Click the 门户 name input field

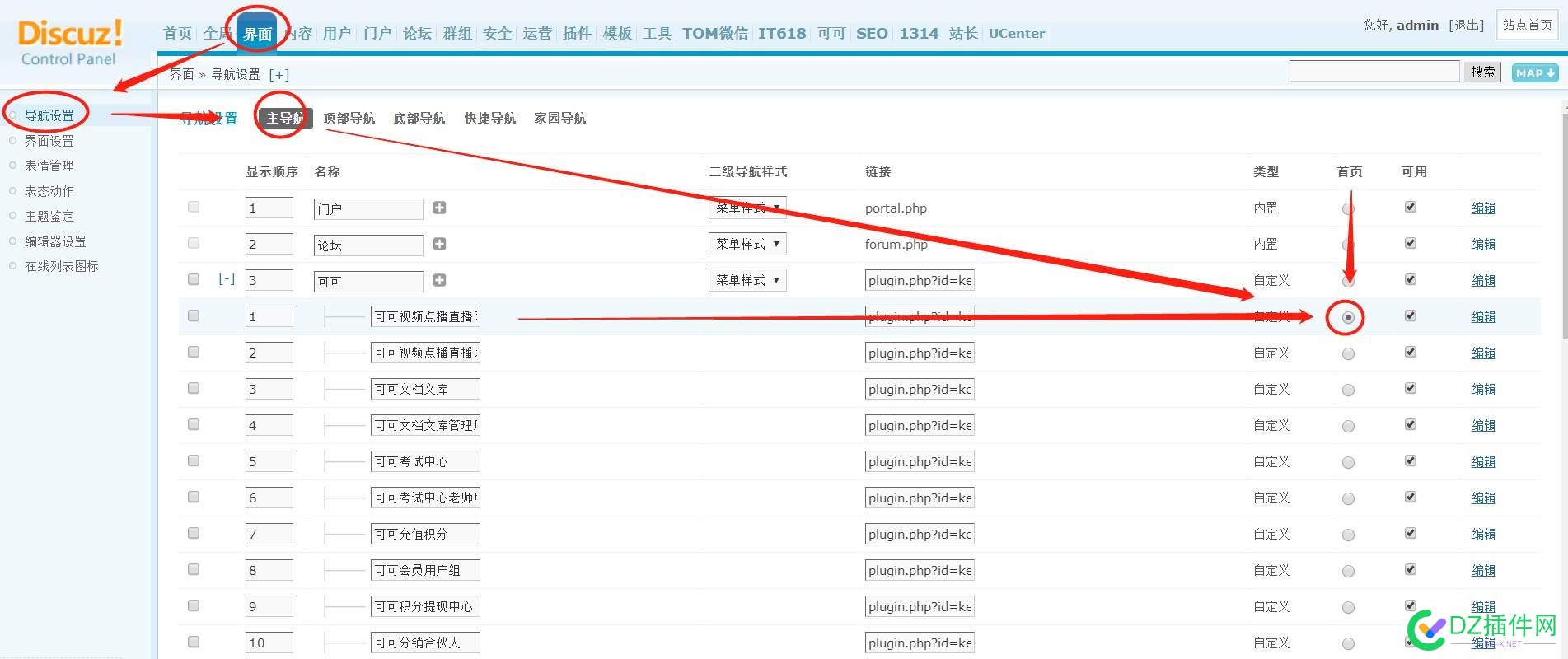368,208
